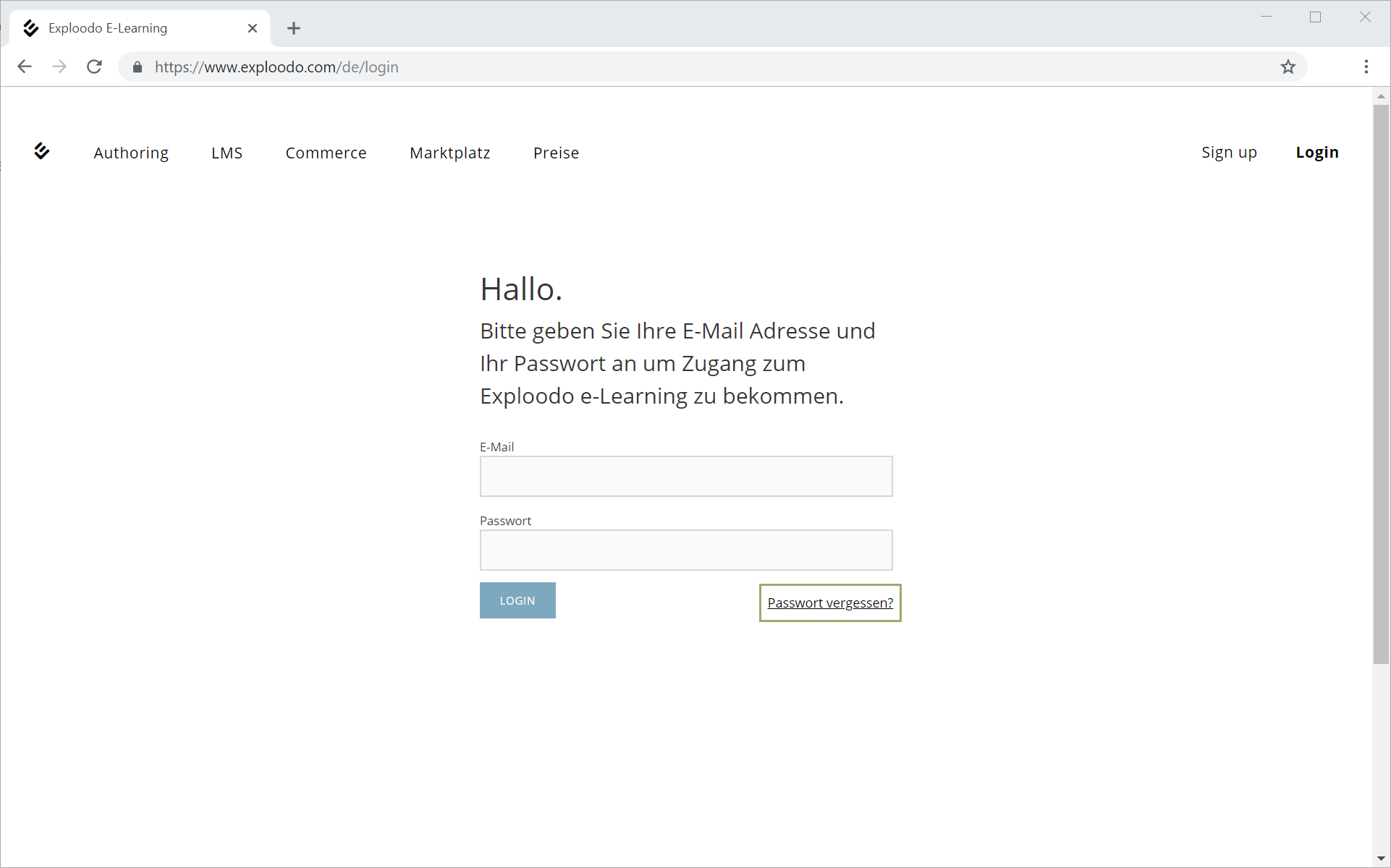The height and width of the screenshot is (868, 1391).
Task: Focus the Passwort input field
Action: (686, 550)
